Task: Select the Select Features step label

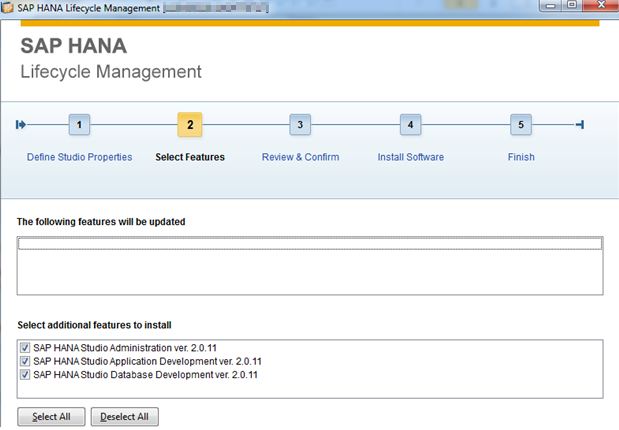Action: point(190,157)
